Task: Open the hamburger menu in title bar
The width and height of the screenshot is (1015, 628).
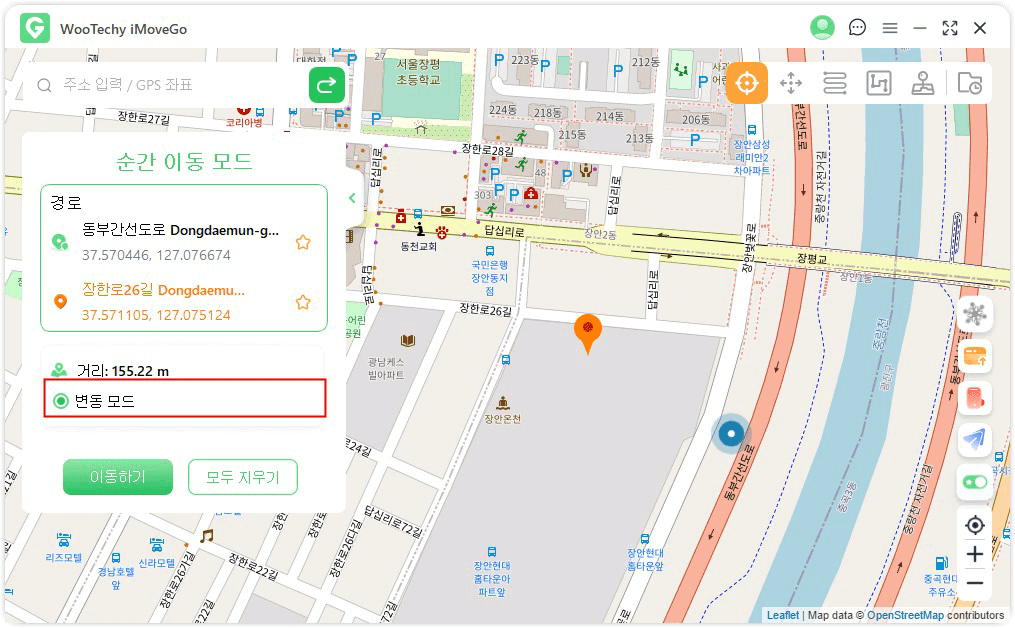Action: tap(889, 28)
